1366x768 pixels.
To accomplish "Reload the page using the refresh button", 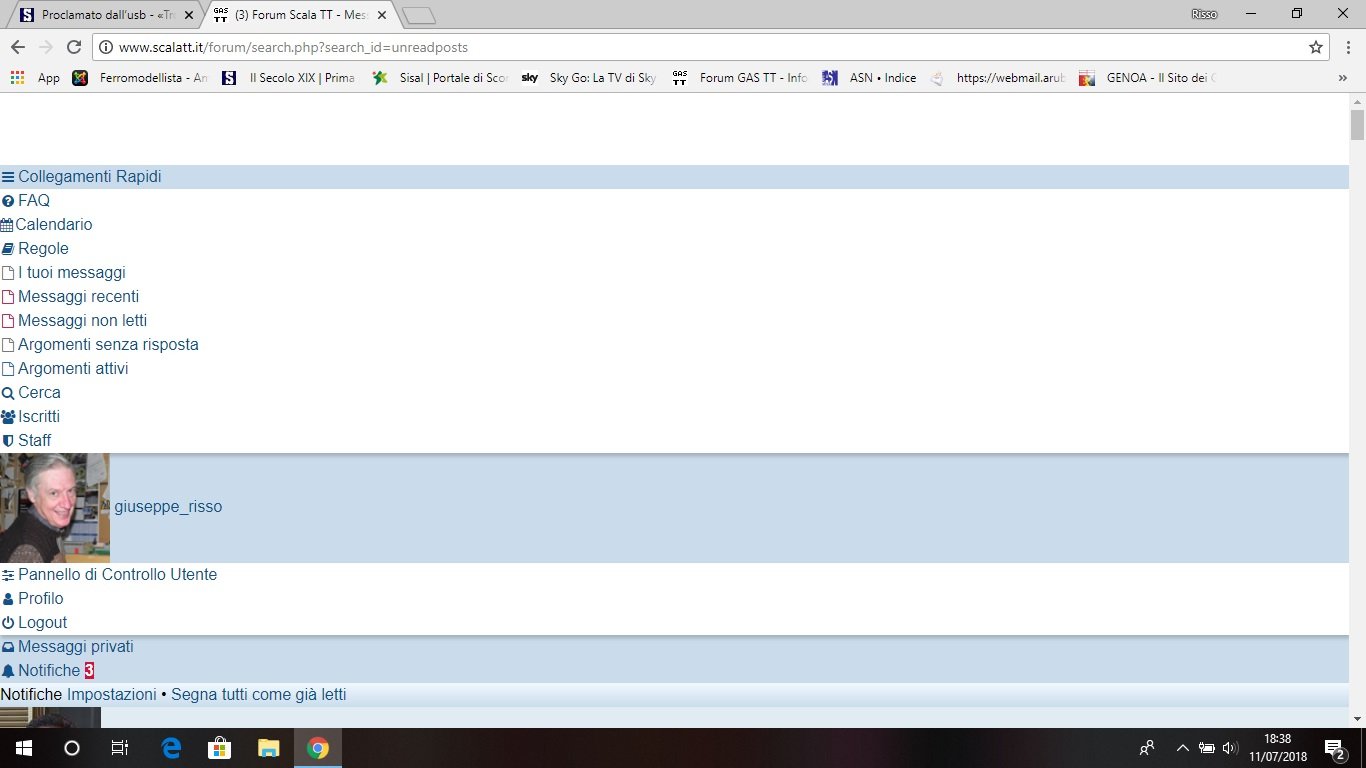I will click(x=73, y=47).
